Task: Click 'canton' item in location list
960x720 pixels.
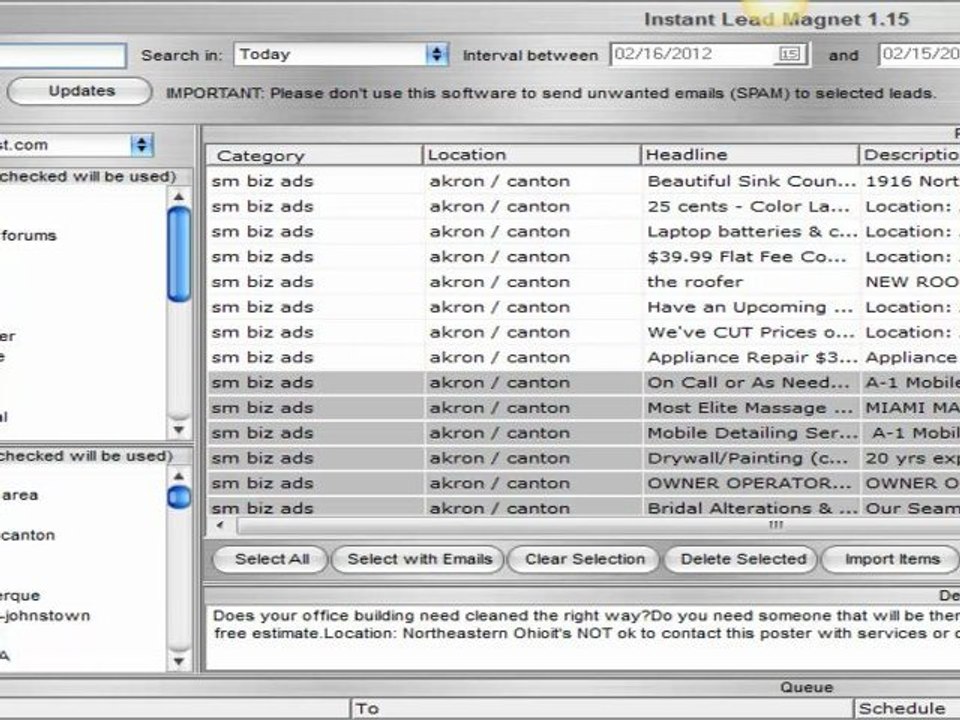Action: pos(28,536)
